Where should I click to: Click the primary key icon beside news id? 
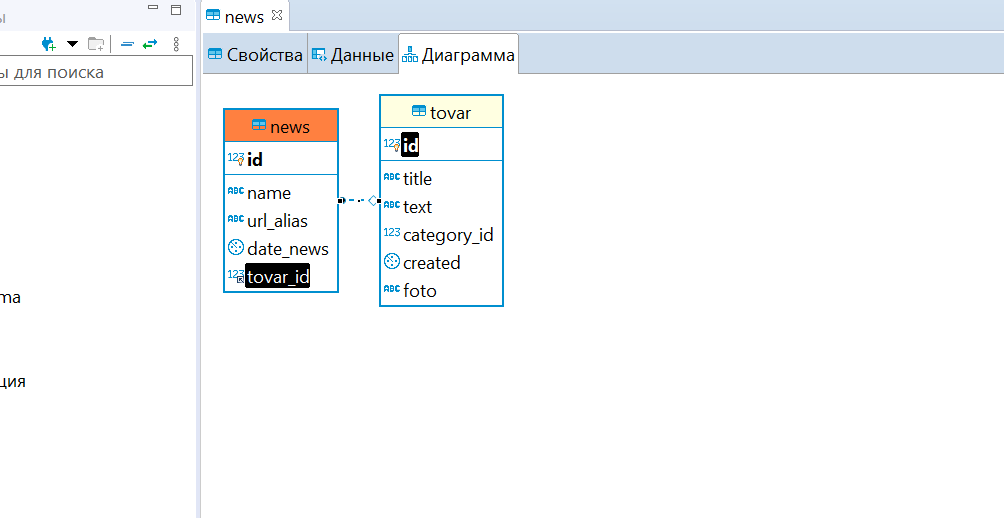236,158
